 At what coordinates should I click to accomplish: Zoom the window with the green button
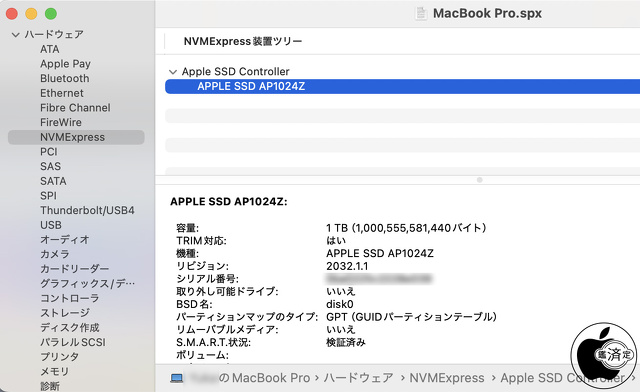point(51,13)
